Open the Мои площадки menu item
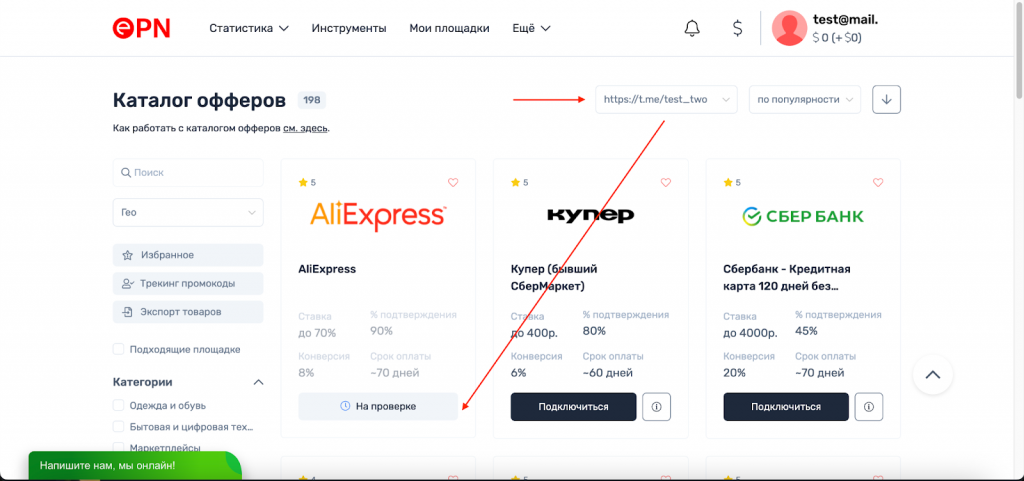 [x=449, y=28]
